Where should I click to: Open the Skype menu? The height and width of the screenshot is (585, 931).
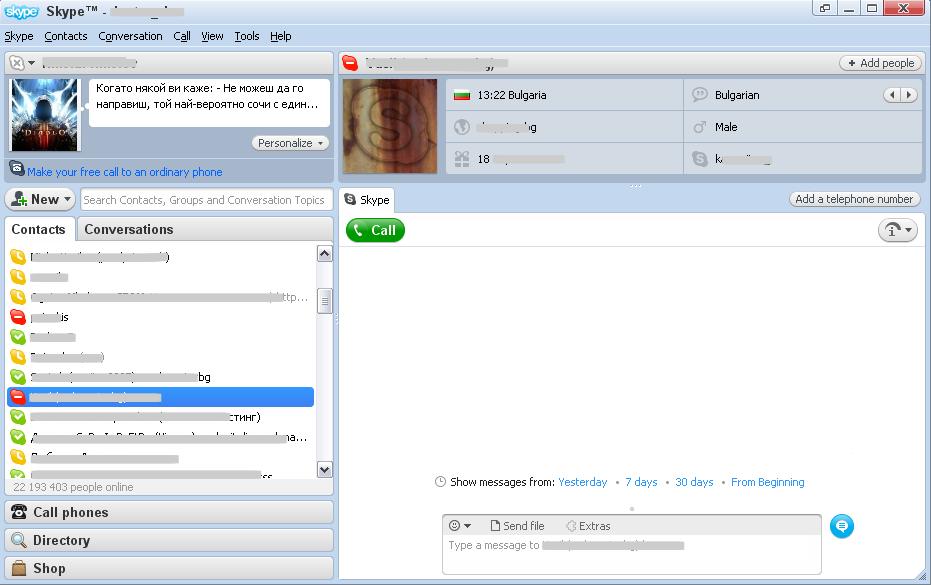click(19, 36)
